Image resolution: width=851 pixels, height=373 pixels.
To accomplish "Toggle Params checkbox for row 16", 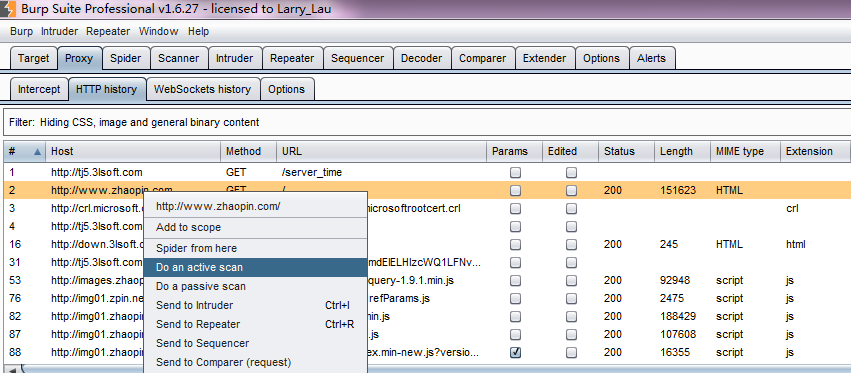I will (516, 244).
